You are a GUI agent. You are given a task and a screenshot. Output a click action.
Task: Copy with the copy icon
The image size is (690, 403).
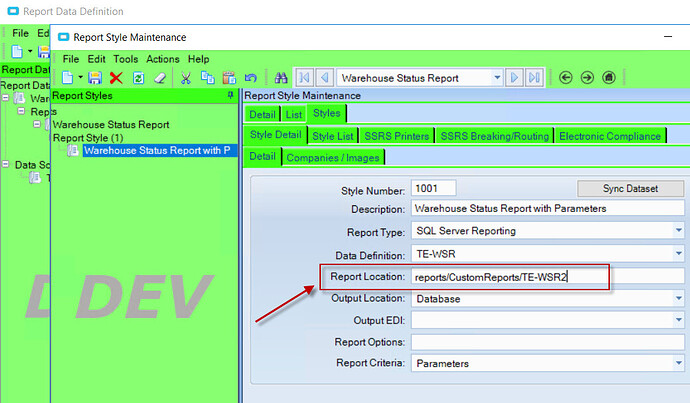tap(207, 78)
